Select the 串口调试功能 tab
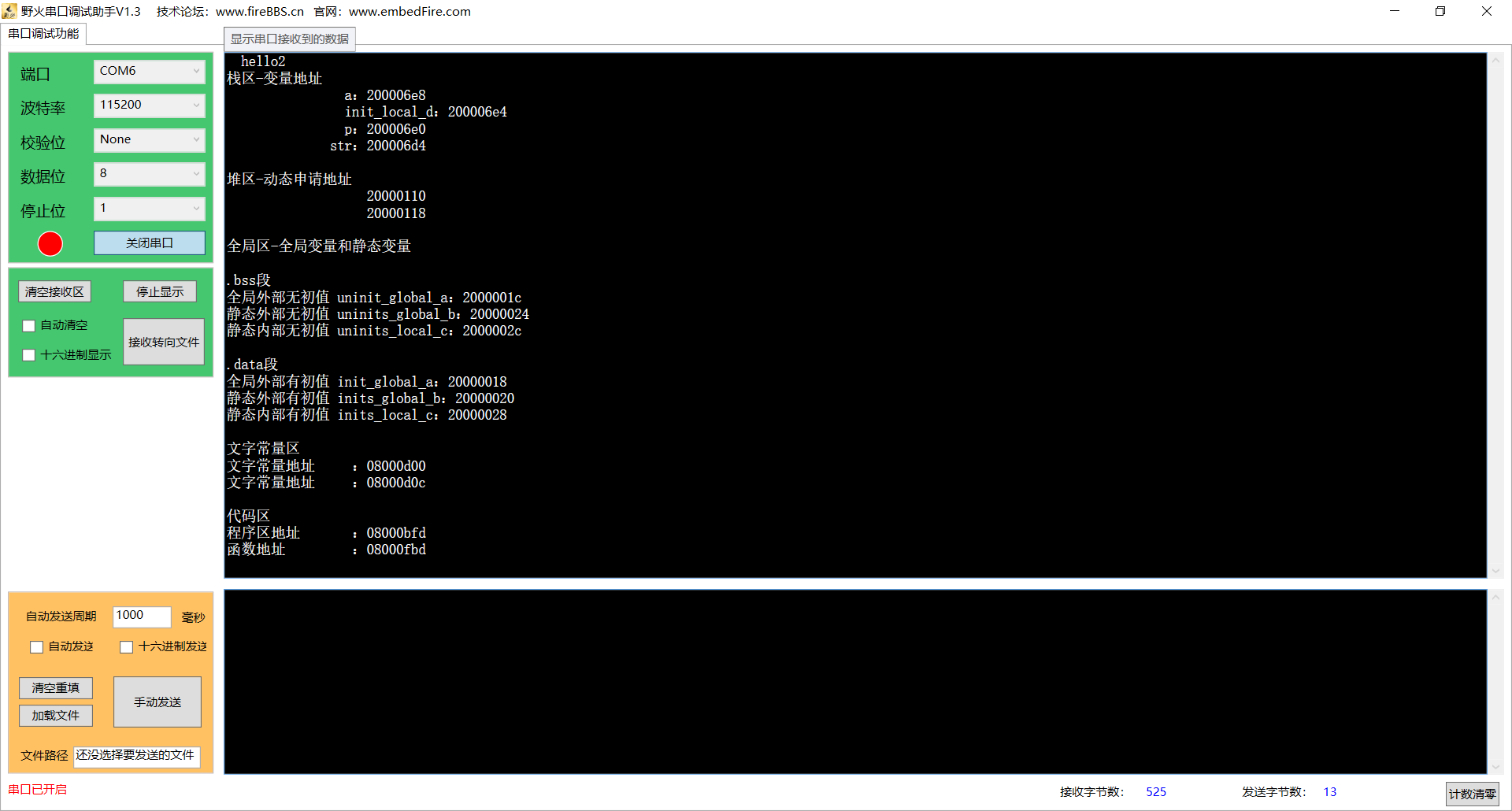This screenshot has width=1512, height=811. [x=43, y=34]
